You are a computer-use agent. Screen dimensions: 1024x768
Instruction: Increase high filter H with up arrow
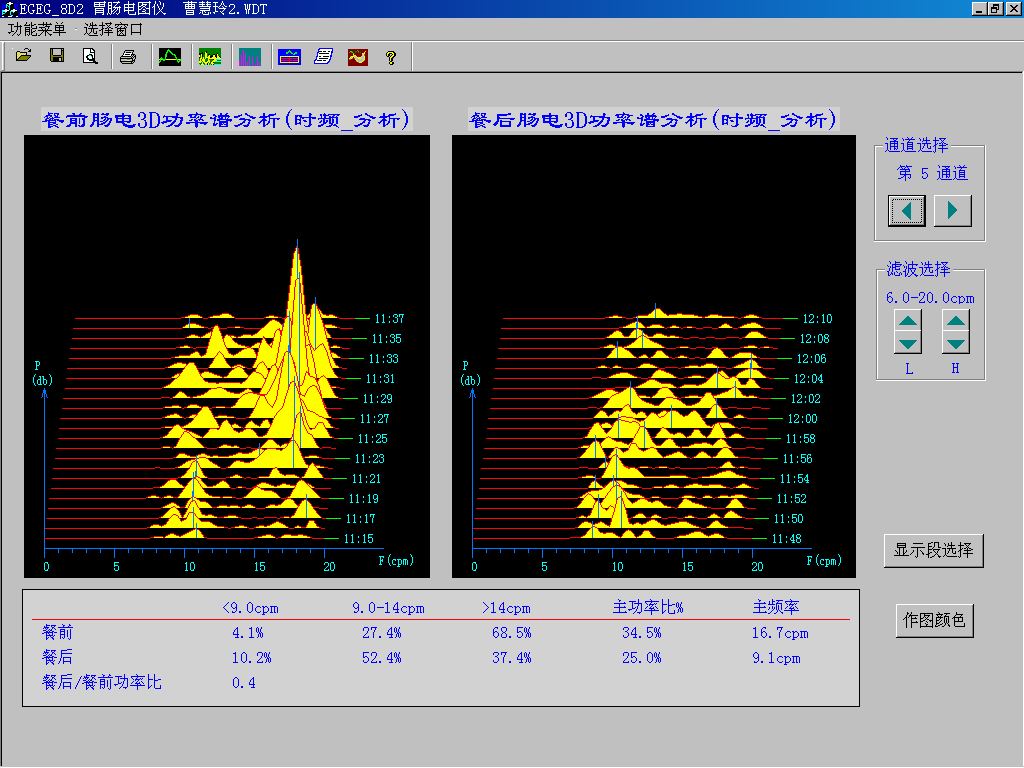pyautogui.click(x=956, y=321)
